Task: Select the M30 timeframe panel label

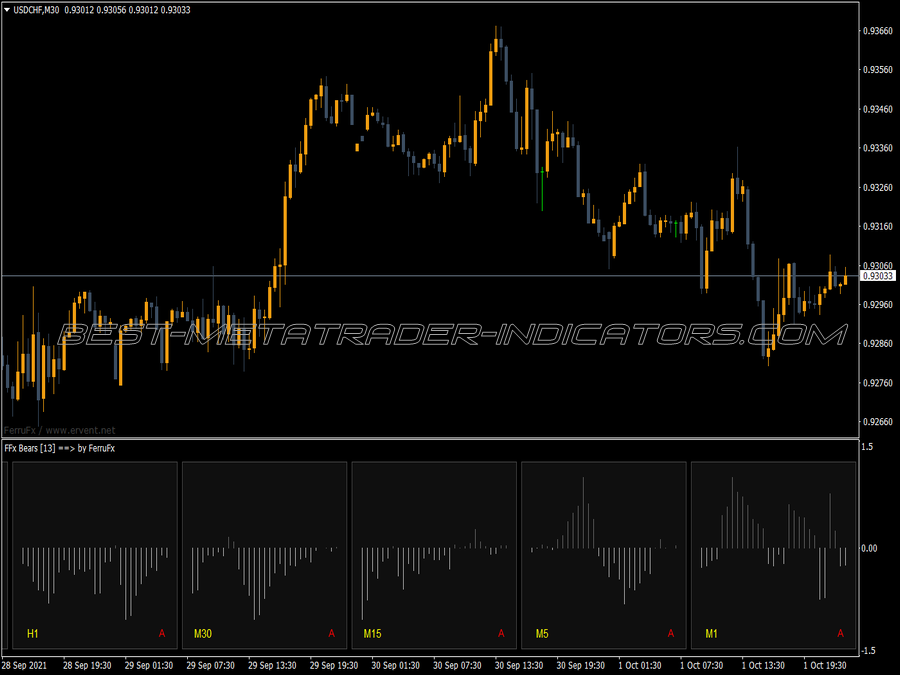Action: [203, 634]
